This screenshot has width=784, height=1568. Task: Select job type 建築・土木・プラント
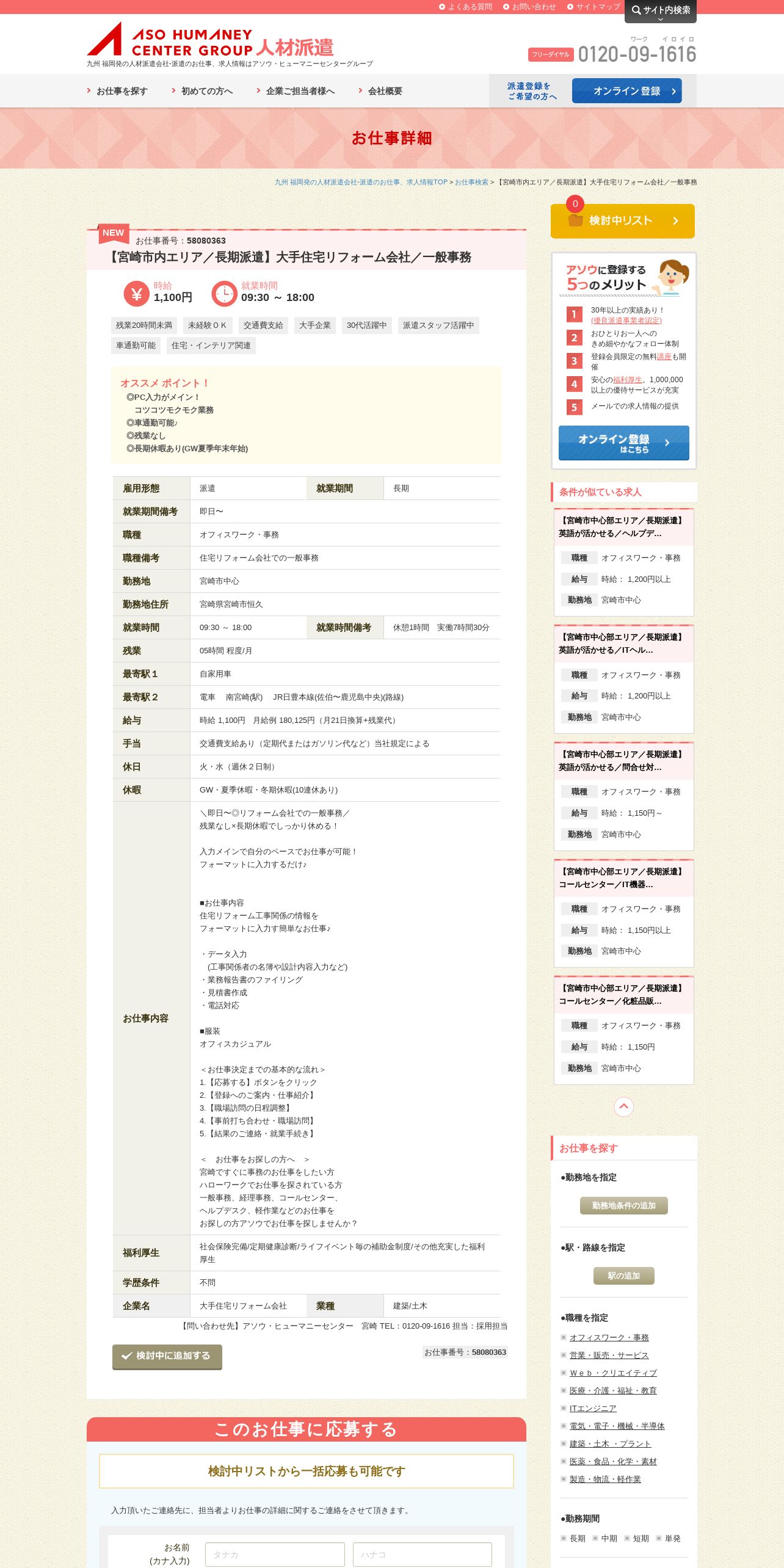pos(610,1444)
